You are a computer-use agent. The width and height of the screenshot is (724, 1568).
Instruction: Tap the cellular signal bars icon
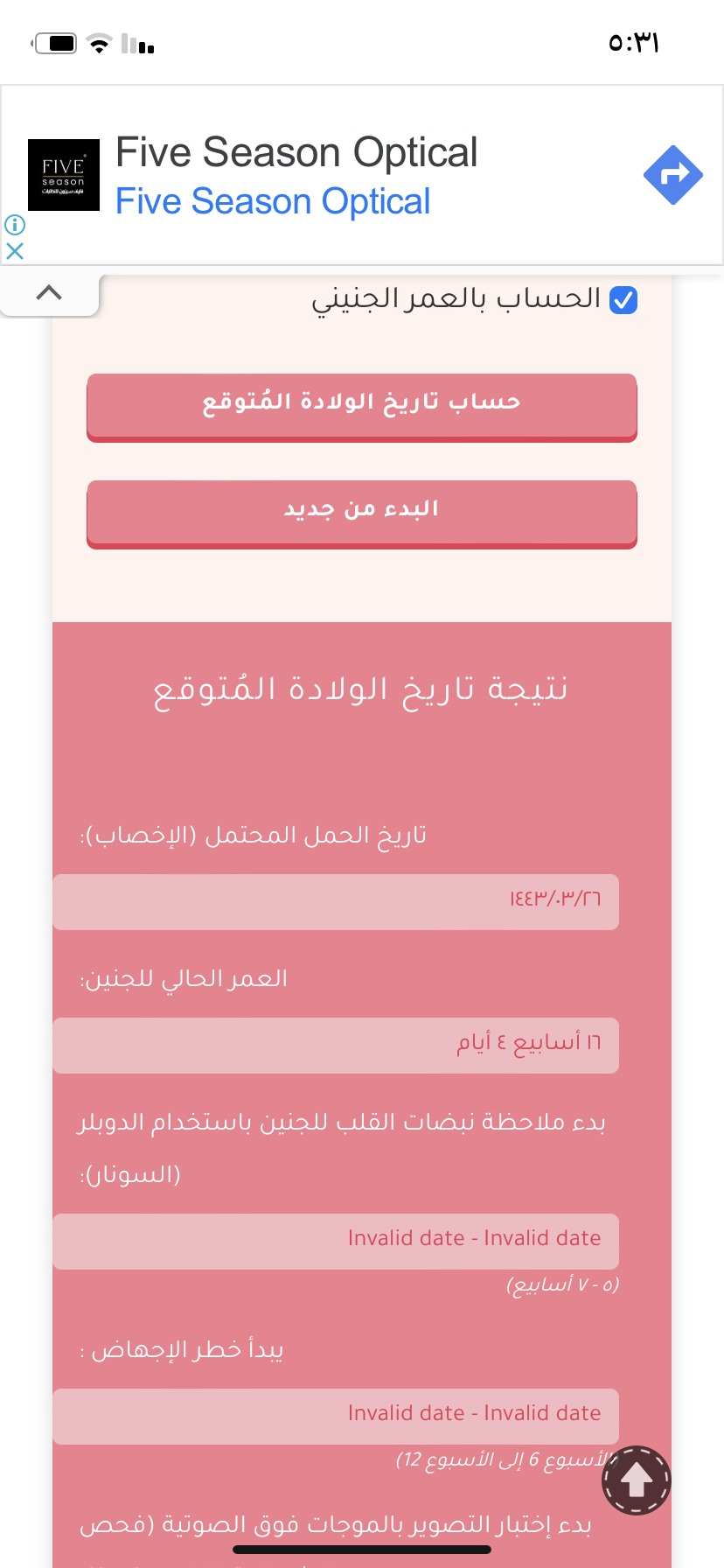click(138, 44)
